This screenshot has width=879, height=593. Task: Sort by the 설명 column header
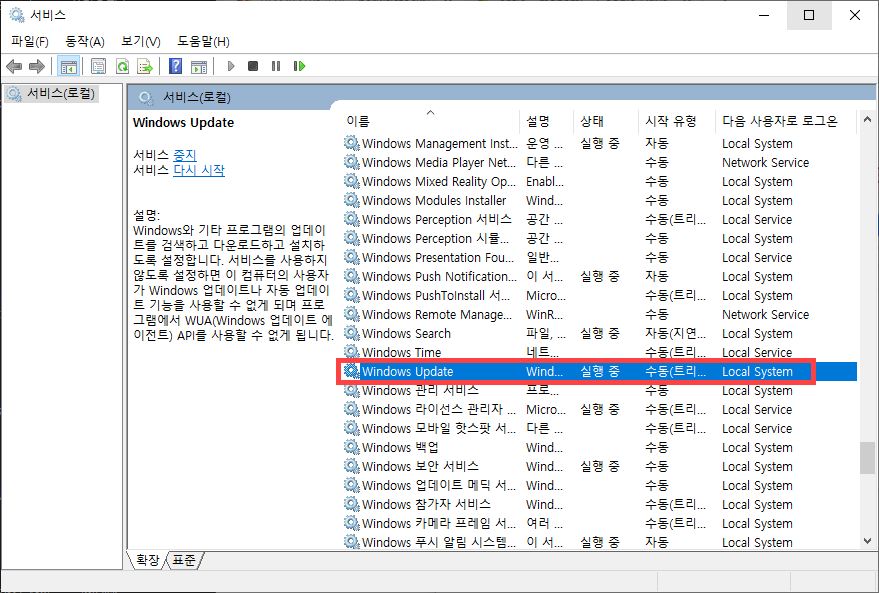click(546, 121)
